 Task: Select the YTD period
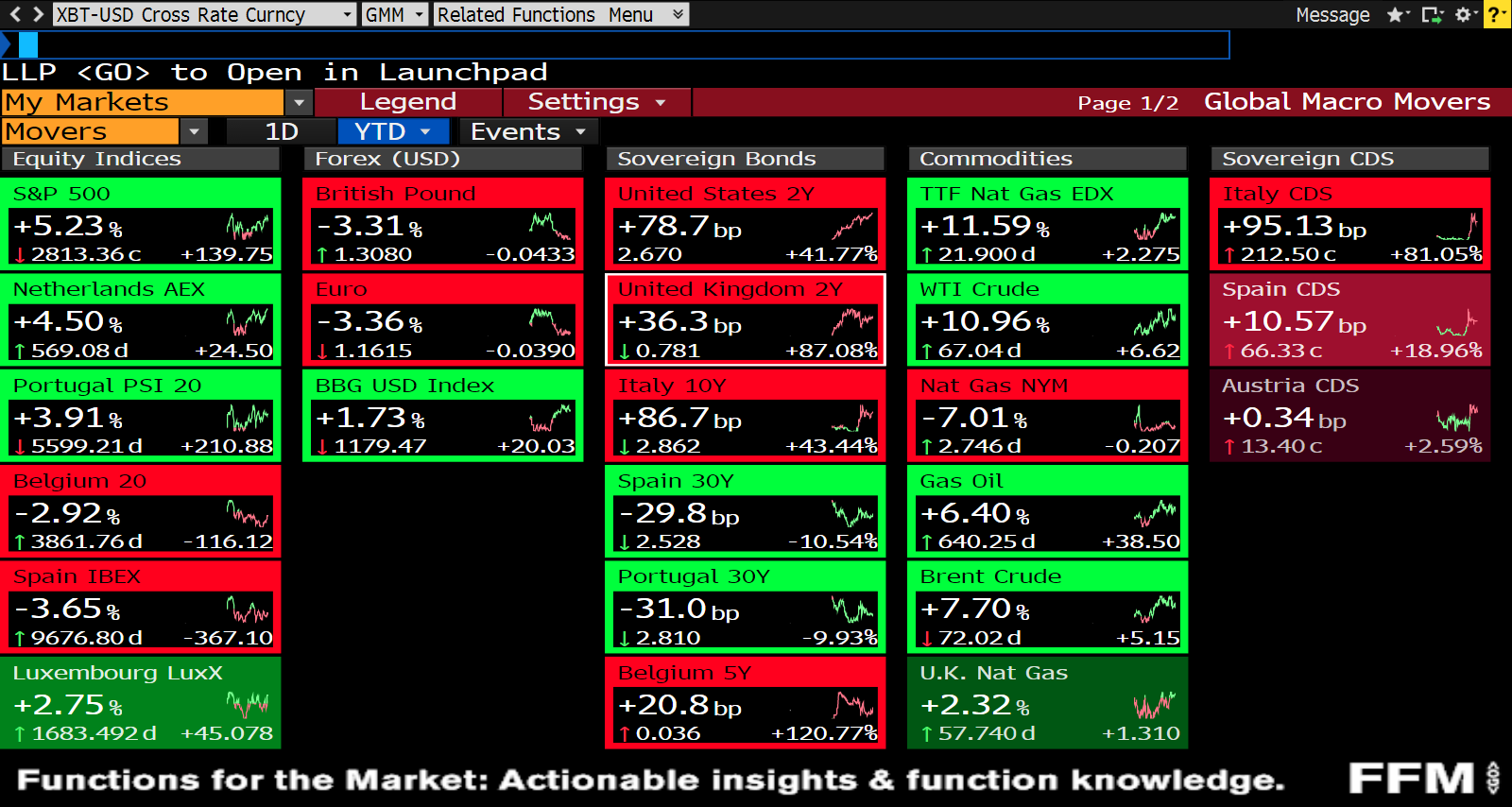coord(394,131)
